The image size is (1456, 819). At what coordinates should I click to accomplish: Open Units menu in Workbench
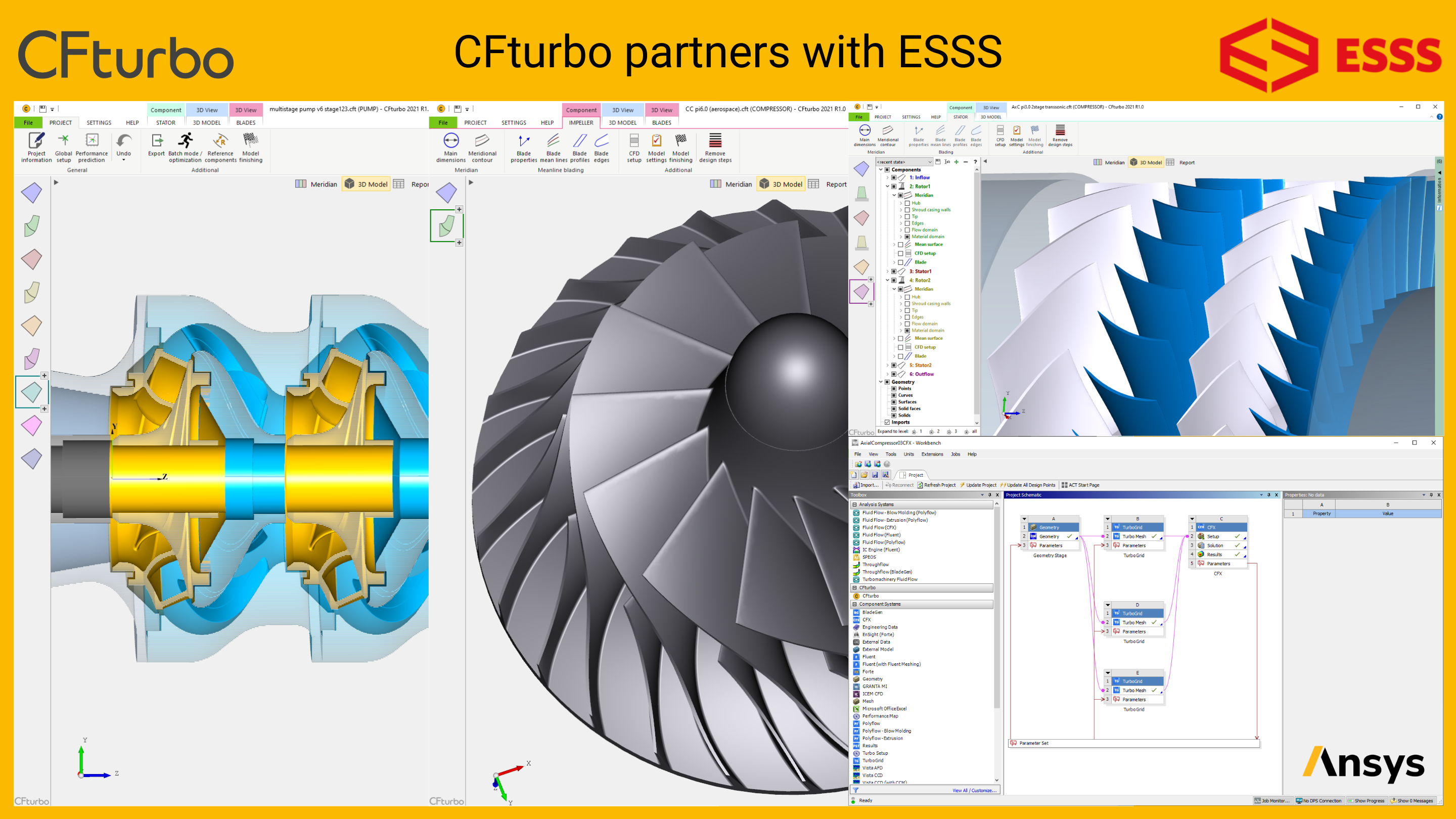908,454
